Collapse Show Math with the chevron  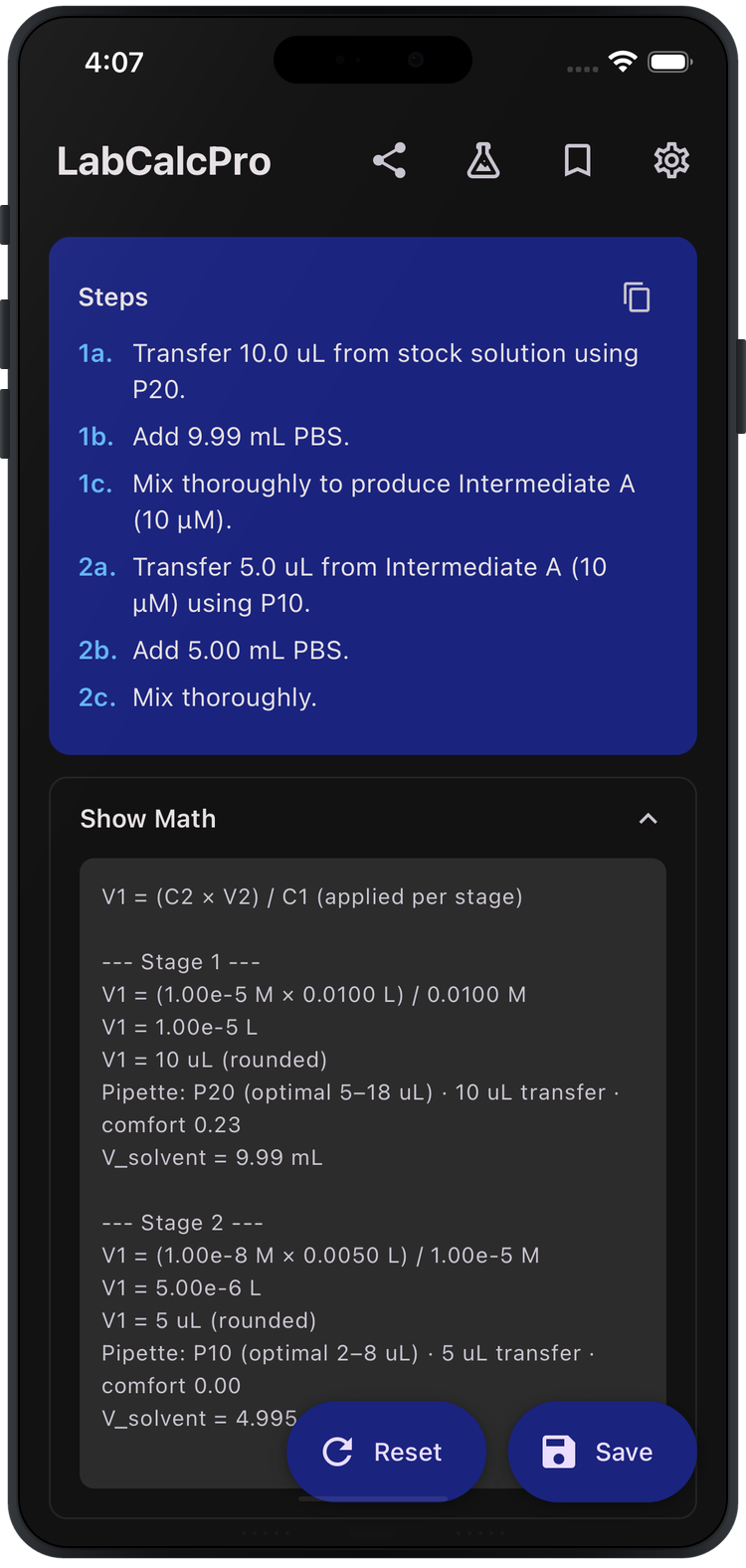(649, 818)
